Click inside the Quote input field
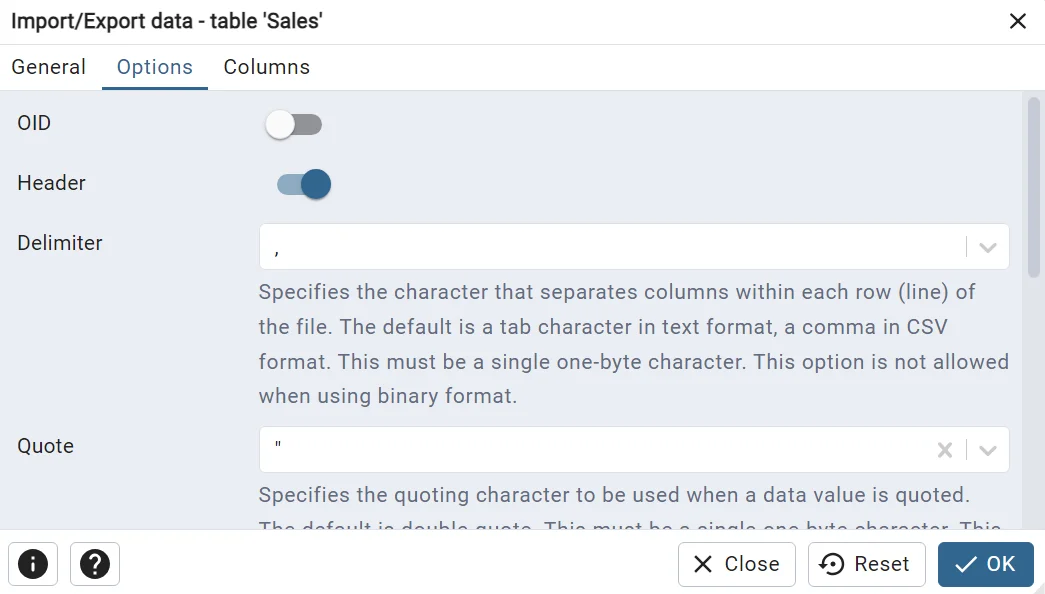 [600, 450]
